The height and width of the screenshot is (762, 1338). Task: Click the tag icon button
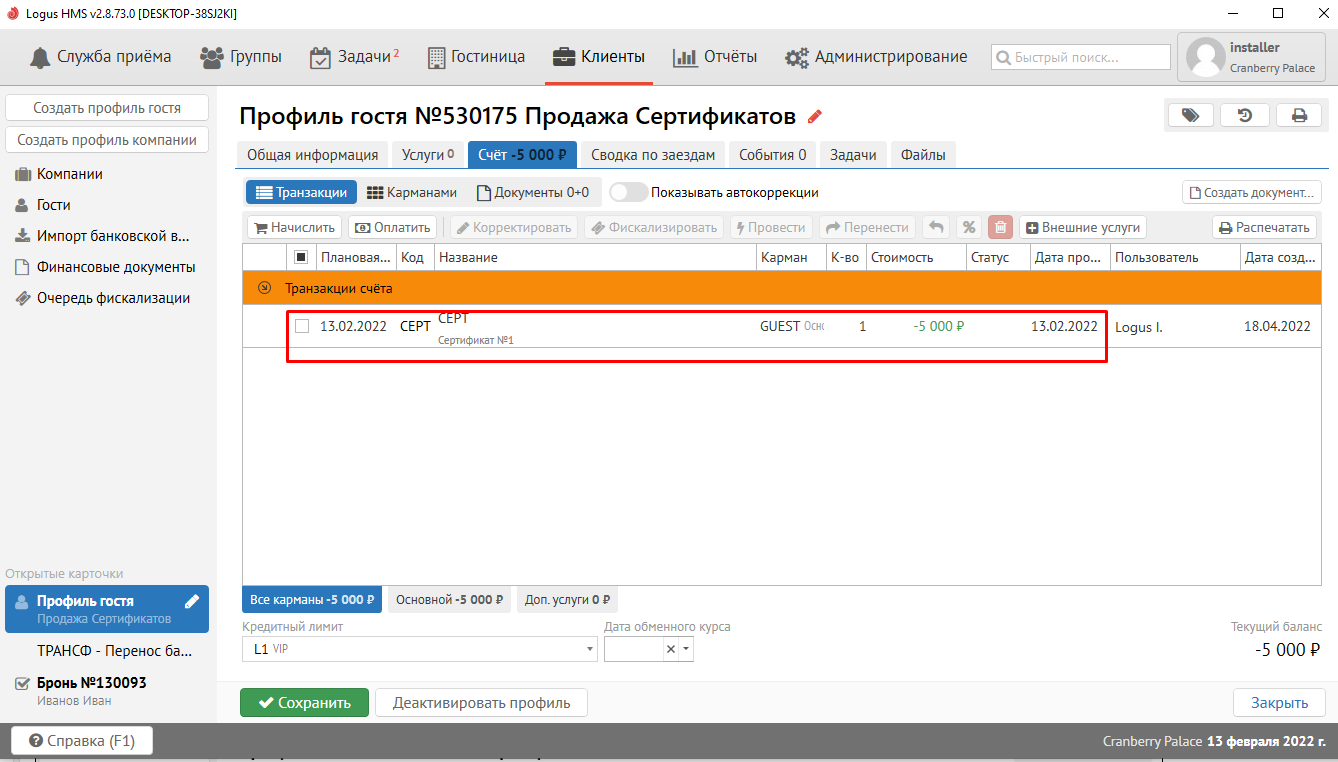pos(1190,115)
